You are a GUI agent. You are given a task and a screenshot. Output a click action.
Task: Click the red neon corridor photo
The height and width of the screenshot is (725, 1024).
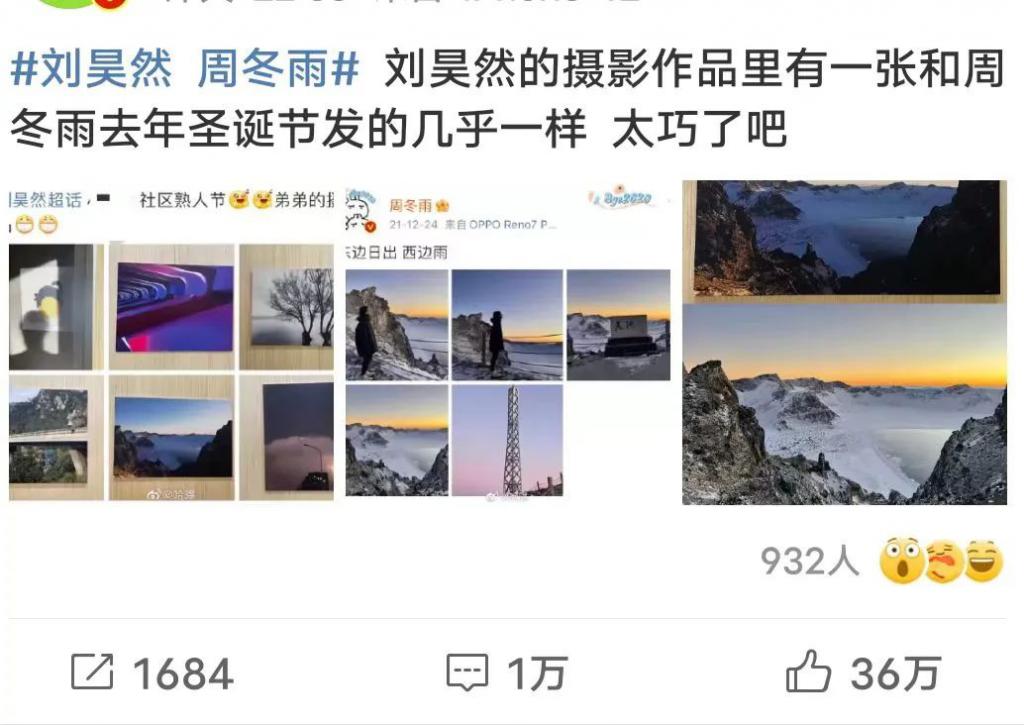click(x=174, y=307)
